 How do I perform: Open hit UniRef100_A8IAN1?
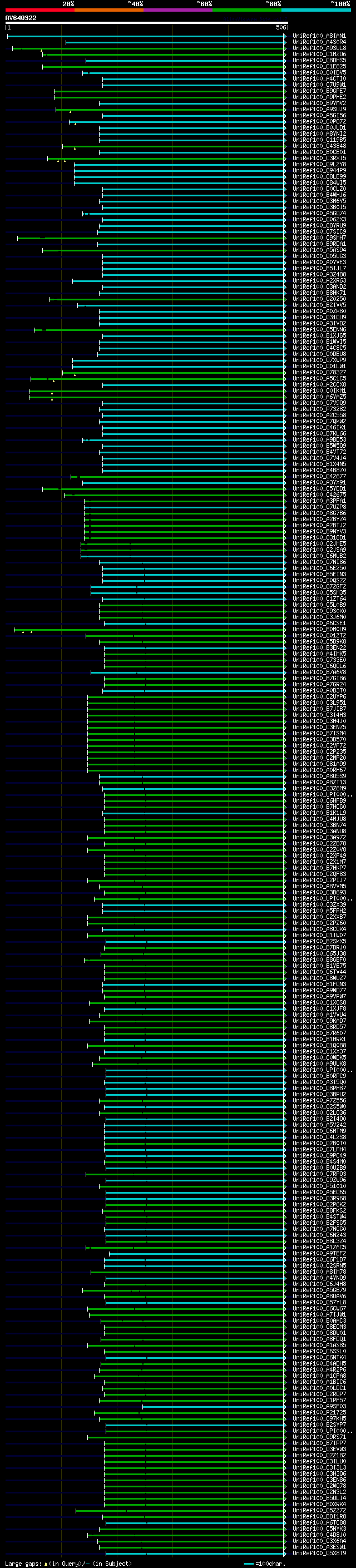pyautogui.click(x=319, y=36)
